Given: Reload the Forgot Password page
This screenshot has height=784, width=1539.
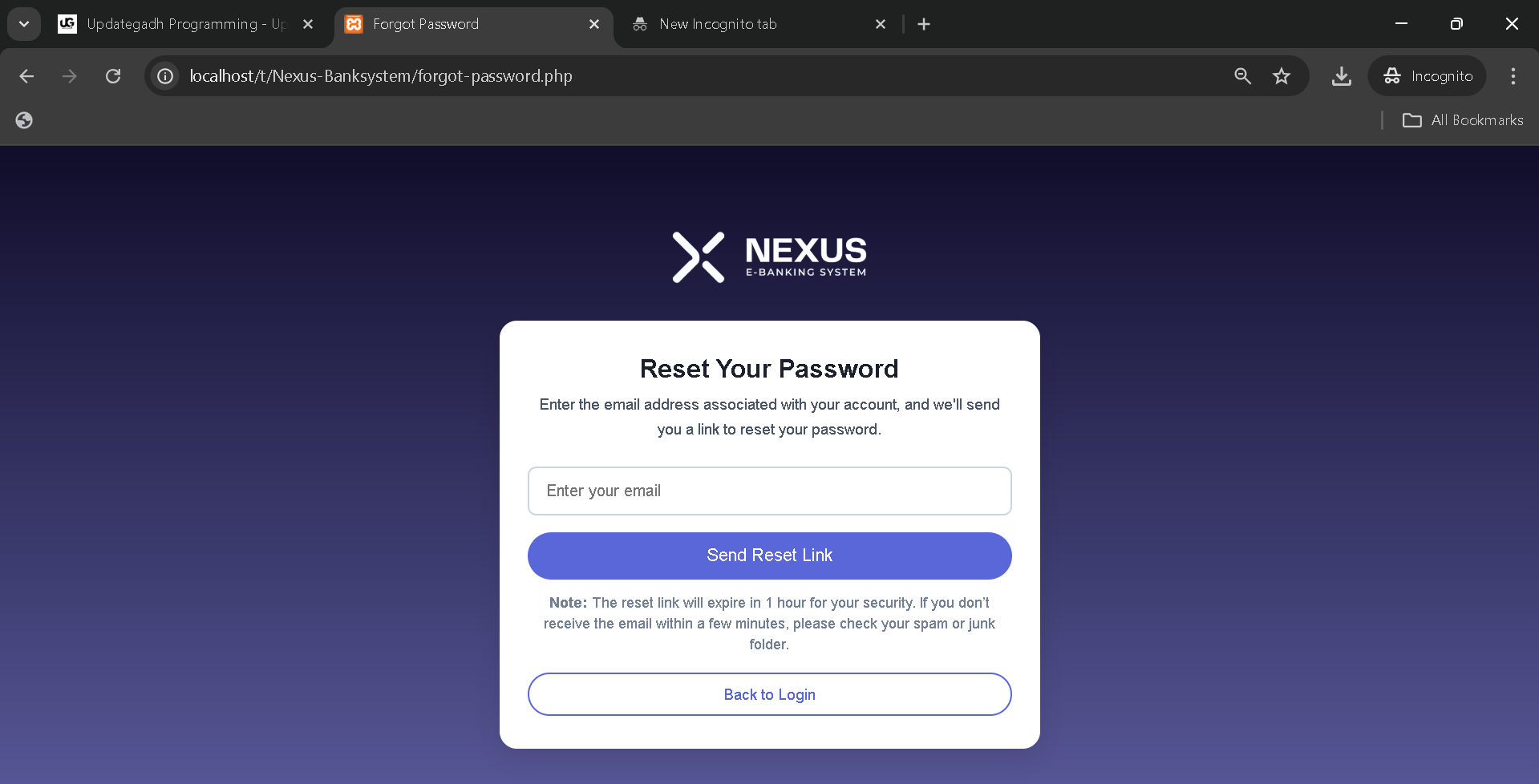Looking at the screenshot, I should coord(113,76).
